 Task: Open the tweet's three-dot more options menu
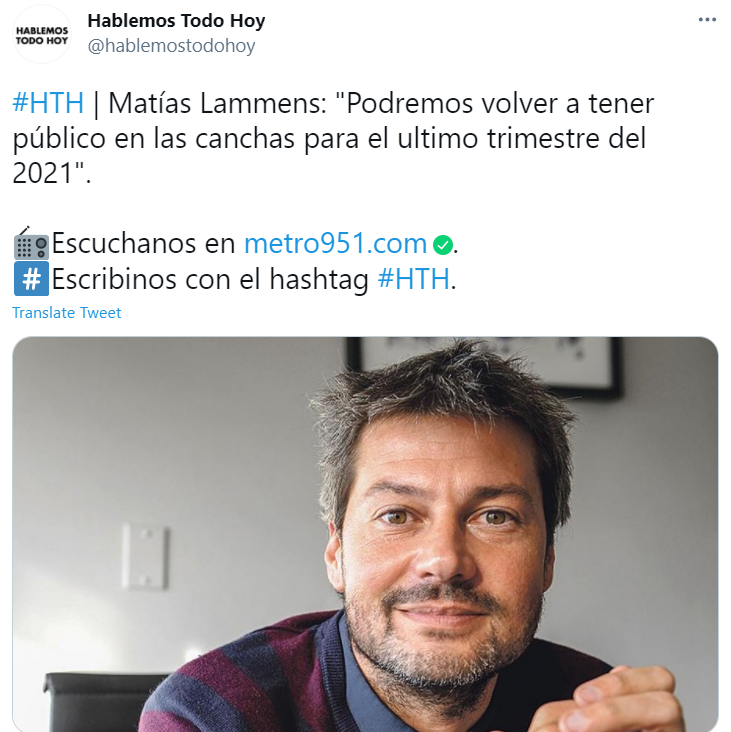tap(707, 20)
